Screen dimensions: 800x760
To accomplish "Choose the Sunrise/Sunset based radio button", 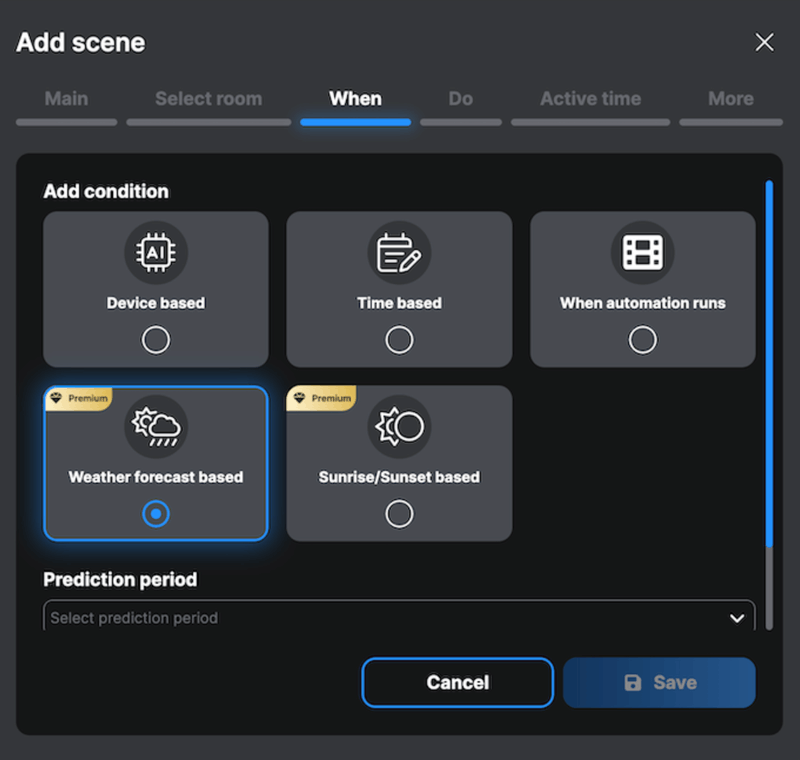I will pos(399,514).
